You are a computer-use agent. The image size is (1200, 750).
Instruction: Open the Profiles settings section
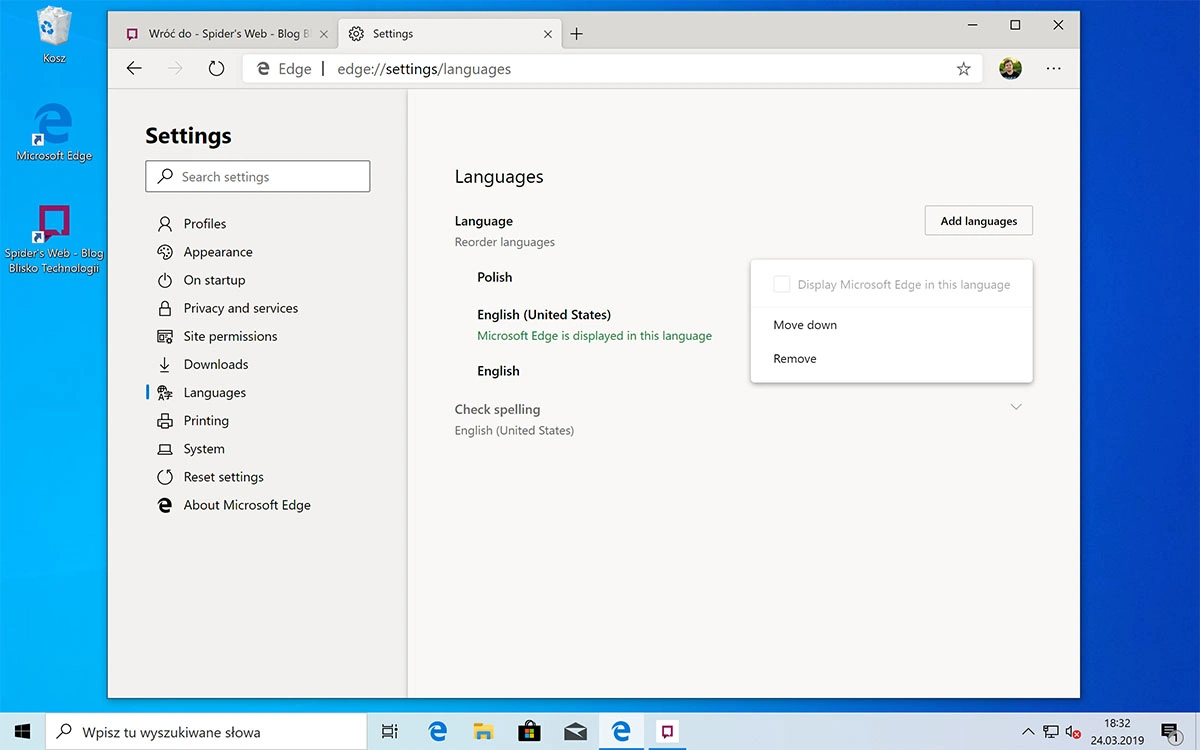[x=205, y=224]
